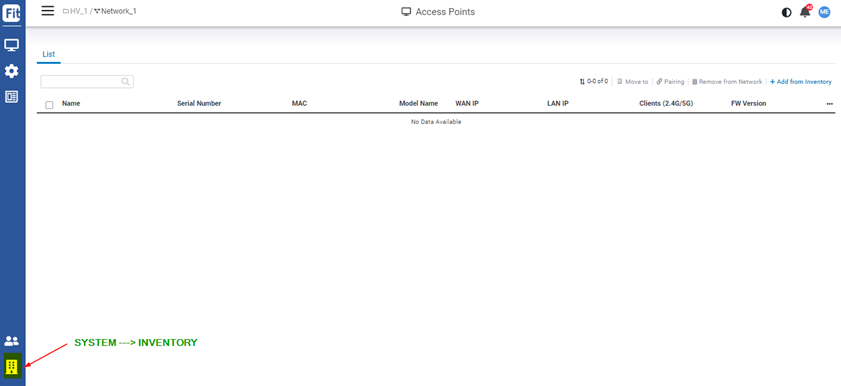Open the Fit logo home icon
Viewport: 841px width, 386px height.
tap(12, 12)
